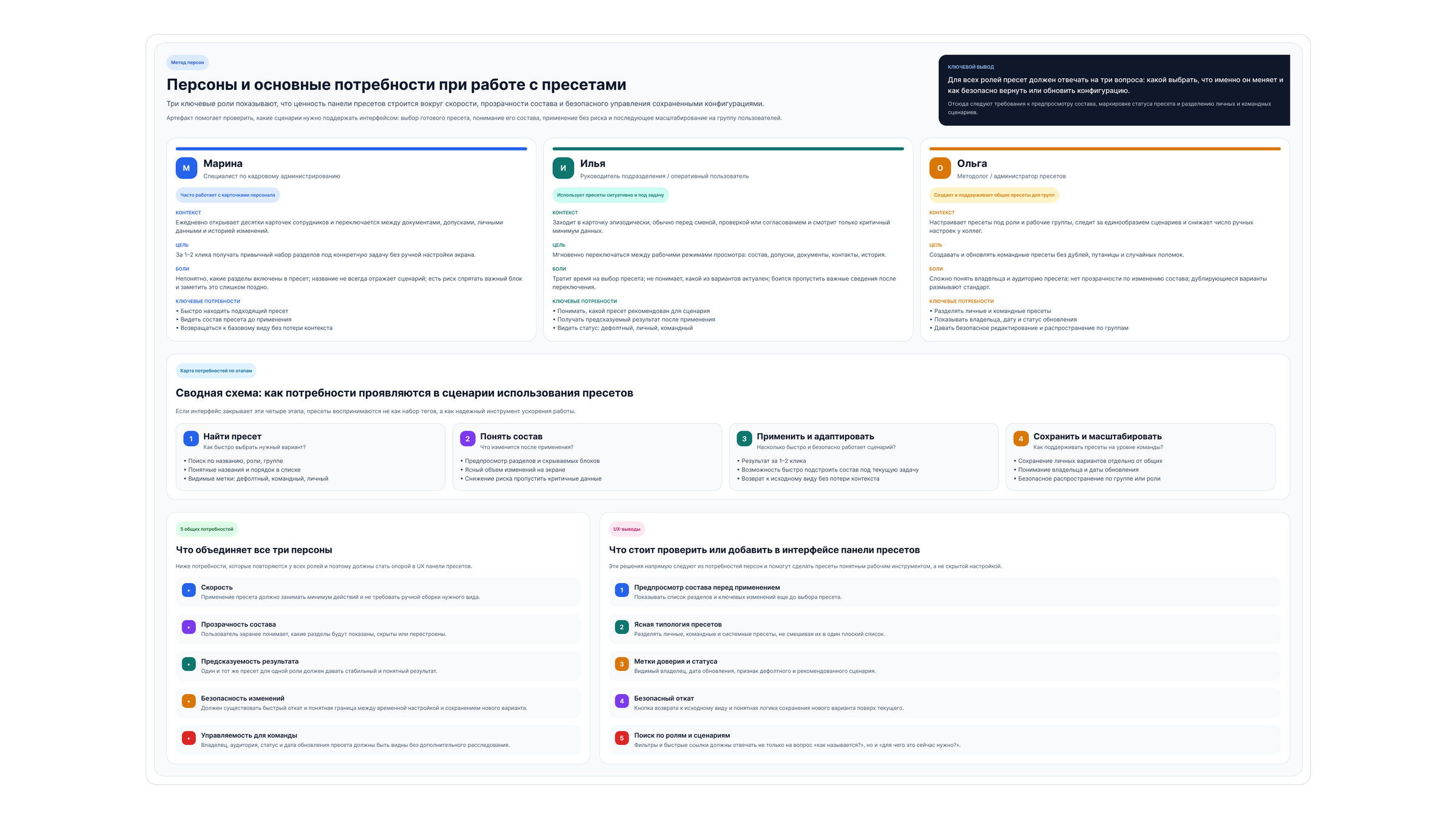
Task: Click number 4 badge at «Безопасный откат»
Action: [622, 701]
